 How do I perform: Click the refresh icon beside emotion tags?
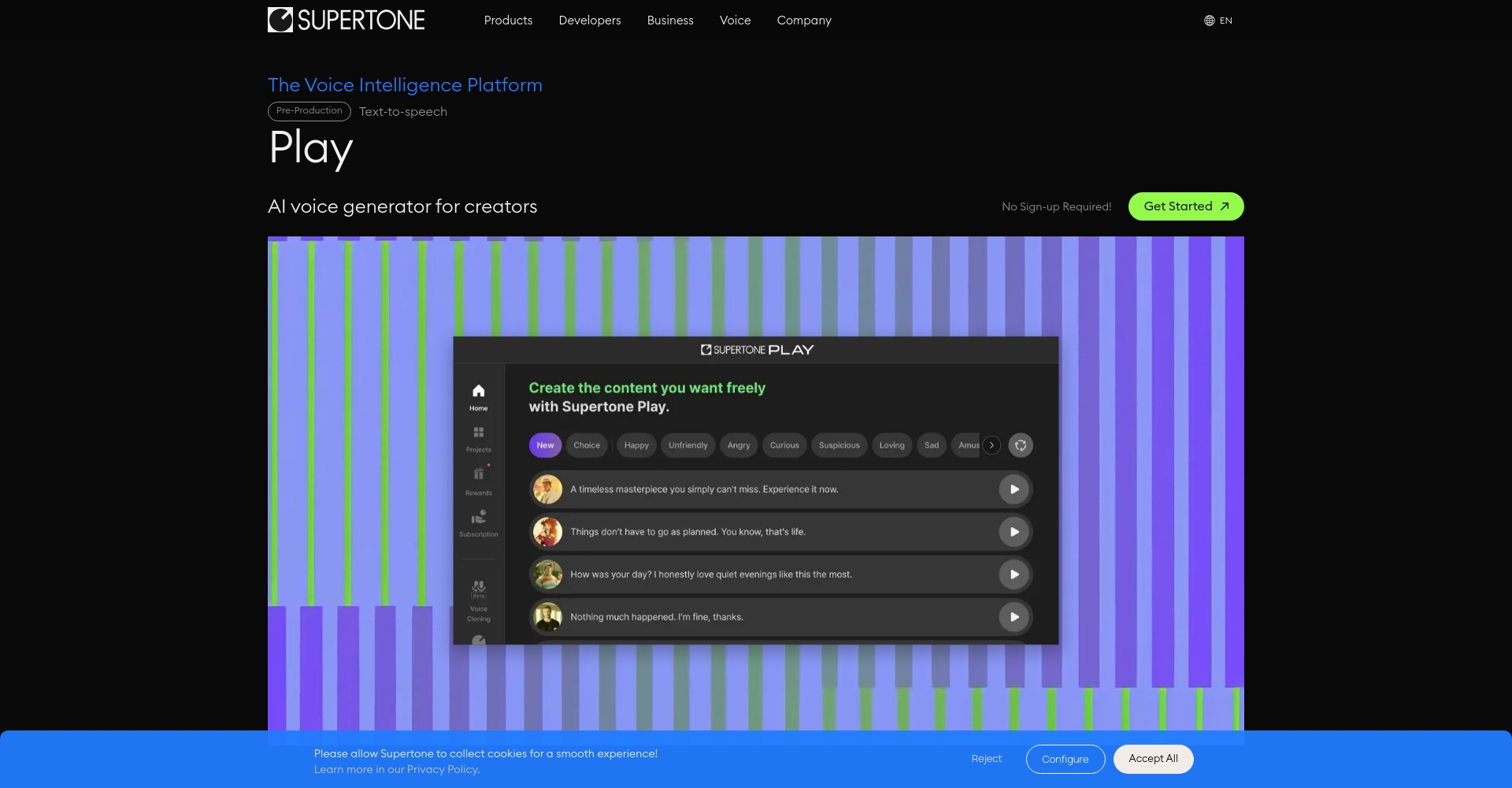(1020, 445)
